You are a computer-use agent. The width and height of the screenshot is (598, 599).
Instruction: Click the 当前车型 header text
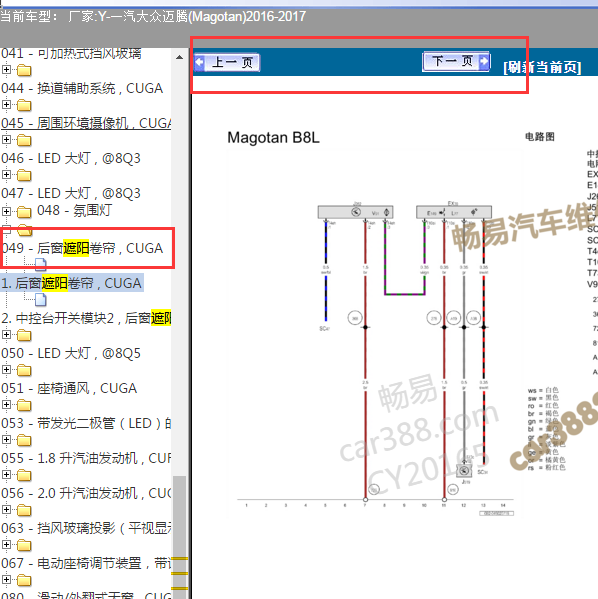tap(153, 16)
